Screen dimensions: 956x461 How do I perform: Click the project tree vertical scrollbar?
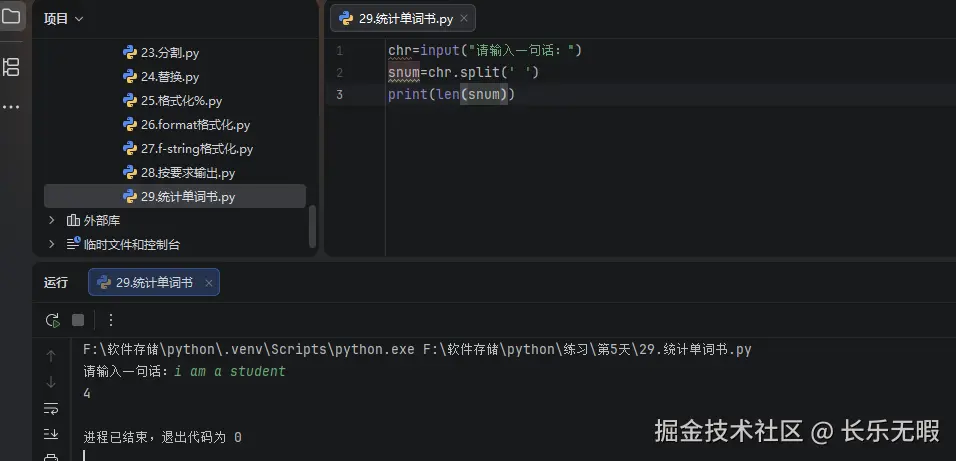click(313, 226)
